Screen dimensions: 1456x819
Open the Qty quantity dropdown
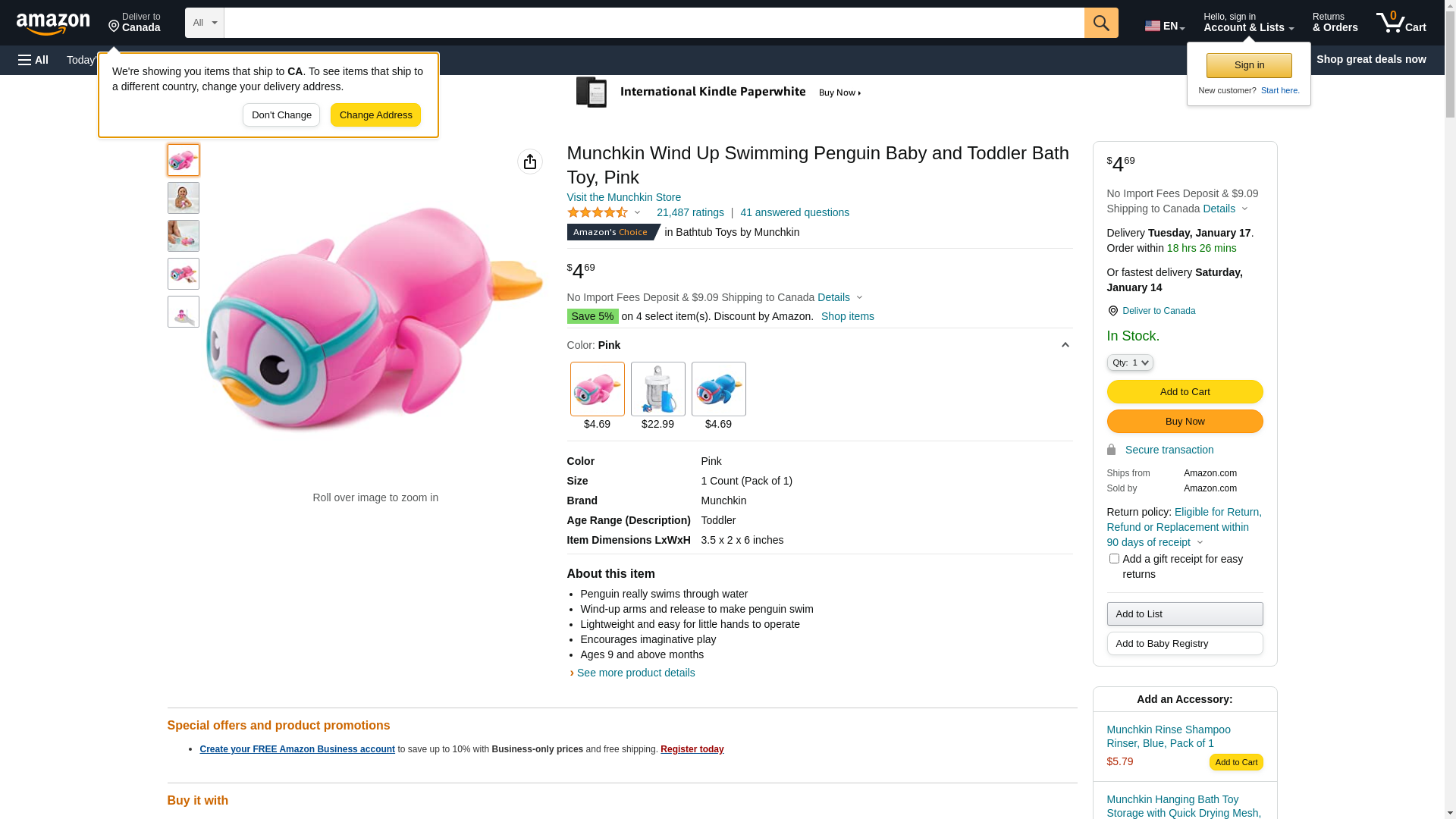click(1130, 362)
